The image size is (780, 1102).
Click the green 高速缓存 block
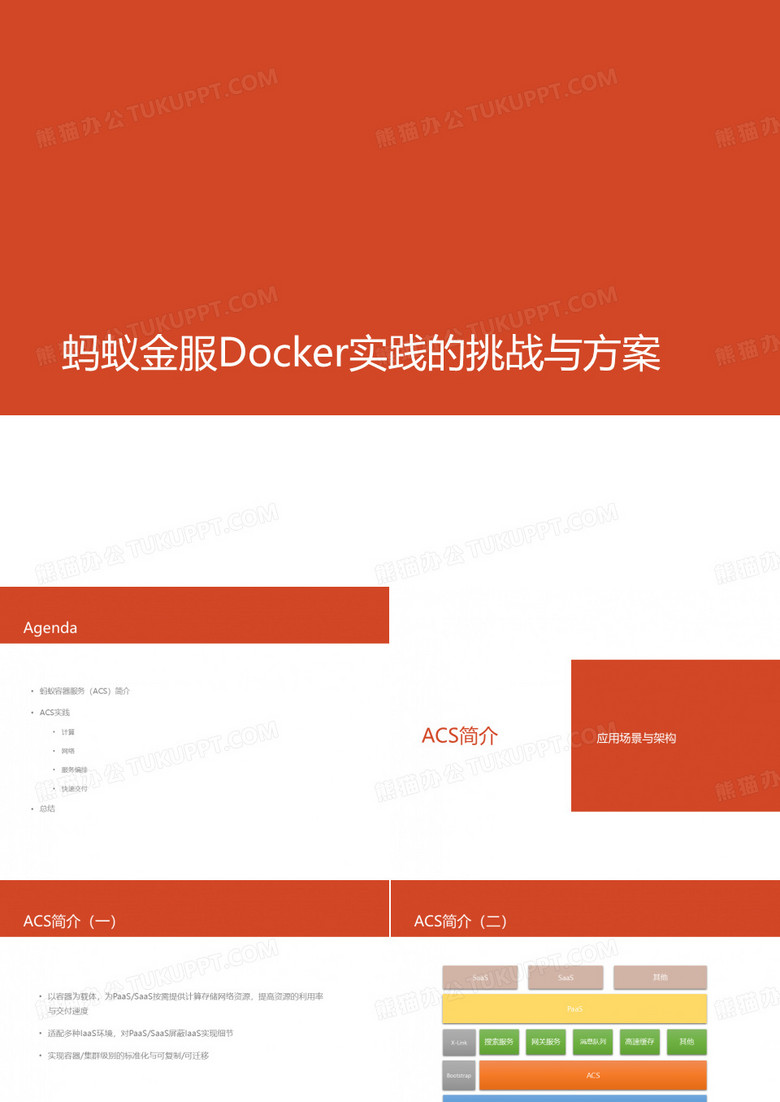point(639,1042)
